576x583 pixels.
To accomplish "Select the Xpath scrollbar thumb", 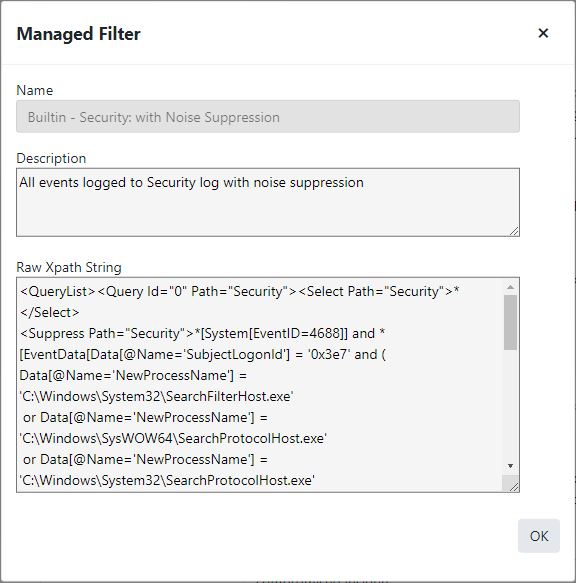I will [x=511, y=322].
